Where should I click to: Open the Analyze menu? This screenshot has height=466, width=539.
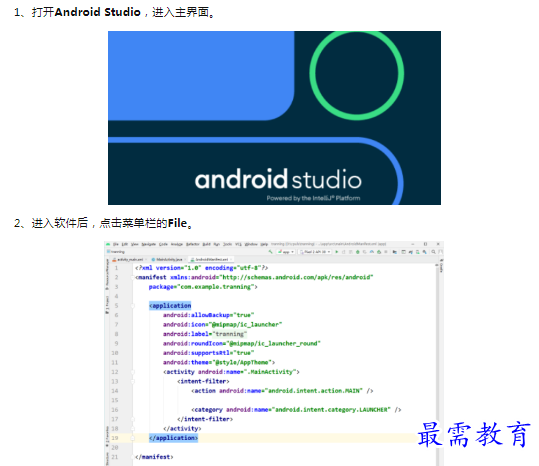coord(176,244)
